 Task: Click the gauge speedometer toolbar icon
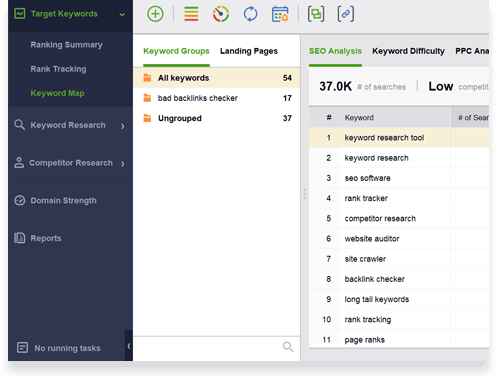[221, 14]
